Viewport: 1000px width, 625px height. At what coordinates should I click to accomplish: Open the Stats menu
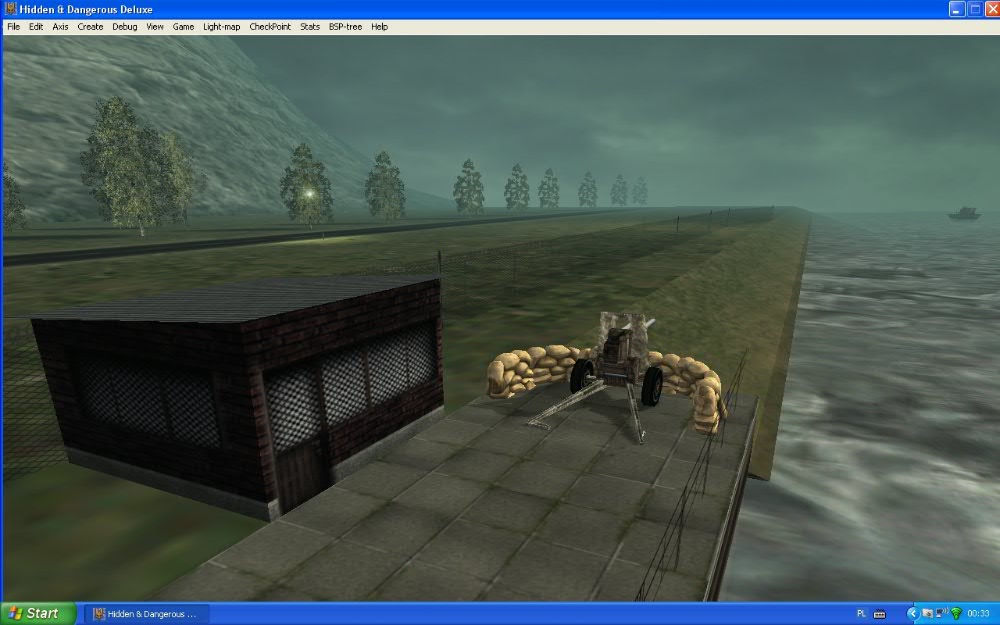click(x=310, y=27)
